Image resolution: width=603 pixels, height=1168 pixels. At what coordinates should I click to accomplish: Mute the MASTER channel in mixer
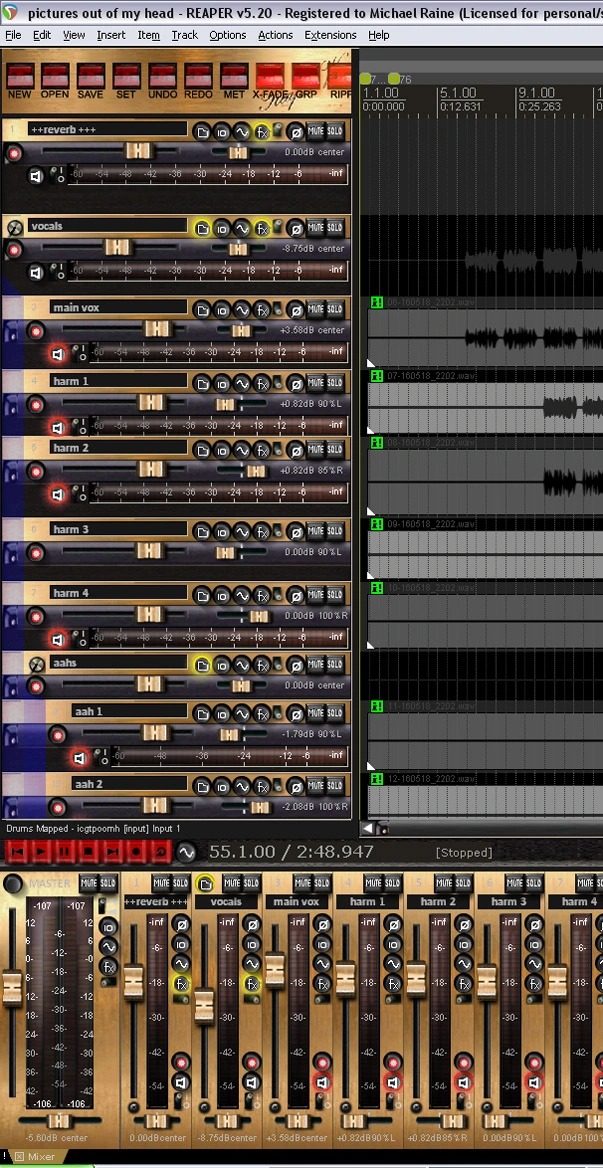click(x=89, y=883)
